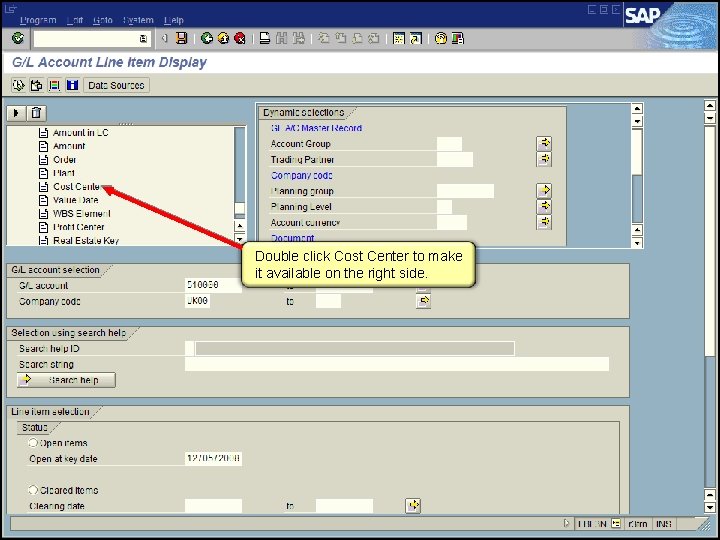Open the command field history dropdown
The width and height of the screenshot is (720, 540).
coord(143,39)
